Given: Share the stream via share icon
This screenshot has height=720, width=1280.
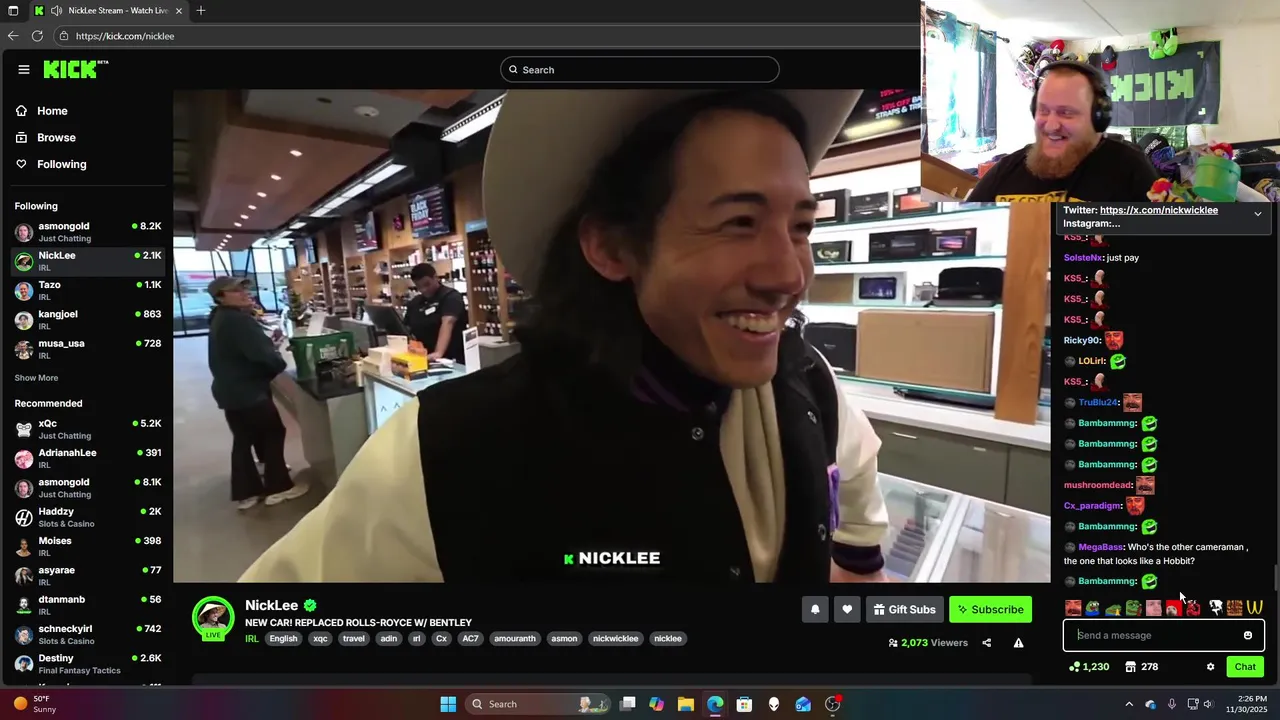Looking at the screenshot, I should tap(986, 643).
